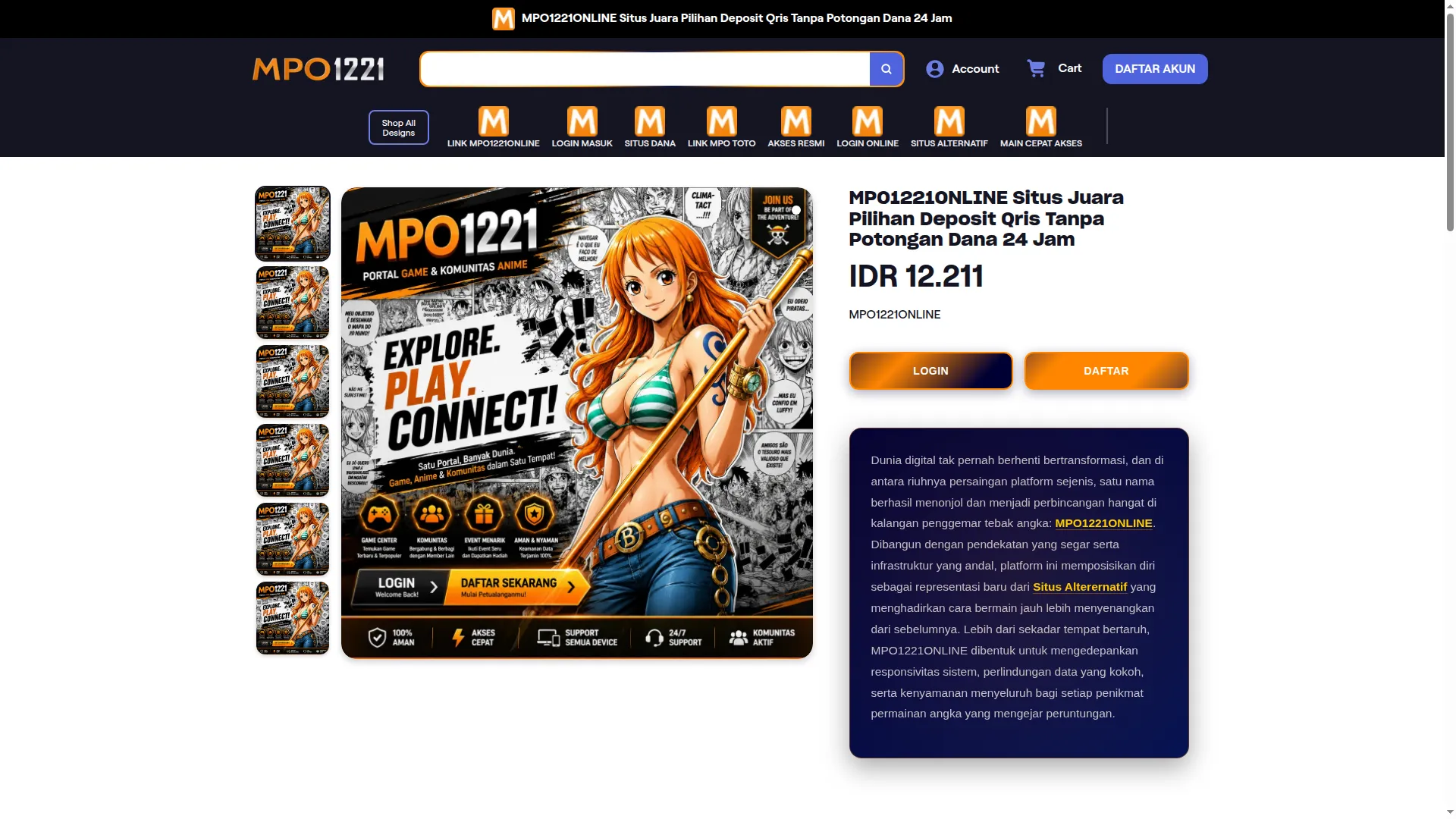Click the magnifier search button
The width and height of the screenshot is (1456, 819).
coord(886,69)
